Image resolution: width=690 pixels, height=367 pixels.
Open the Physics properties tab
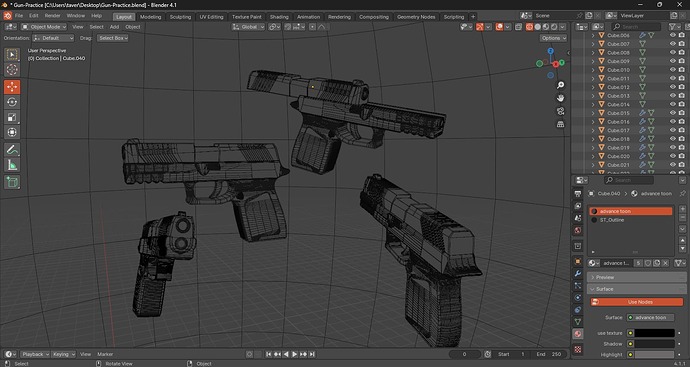578,298
